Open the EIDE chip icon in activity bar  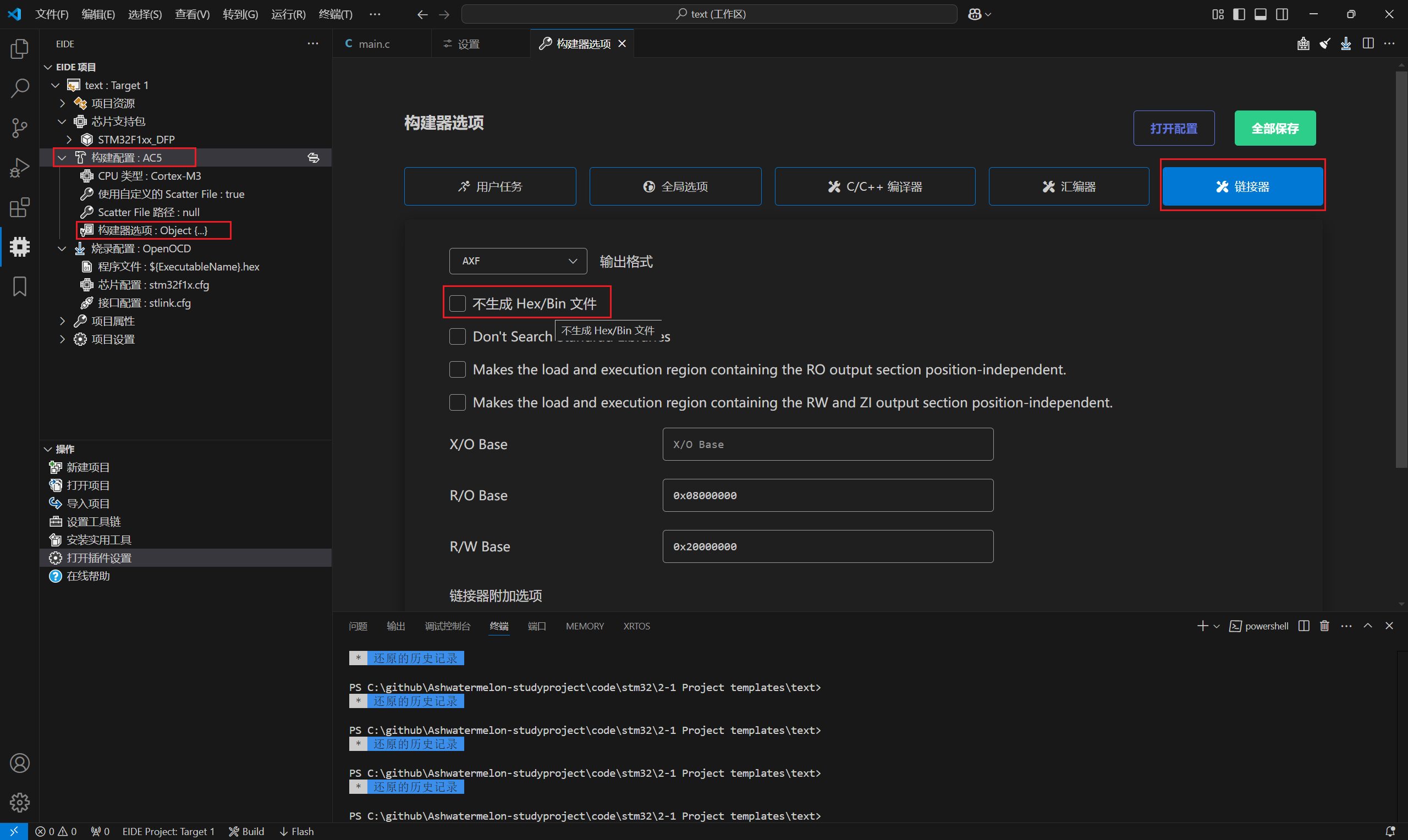19,247
